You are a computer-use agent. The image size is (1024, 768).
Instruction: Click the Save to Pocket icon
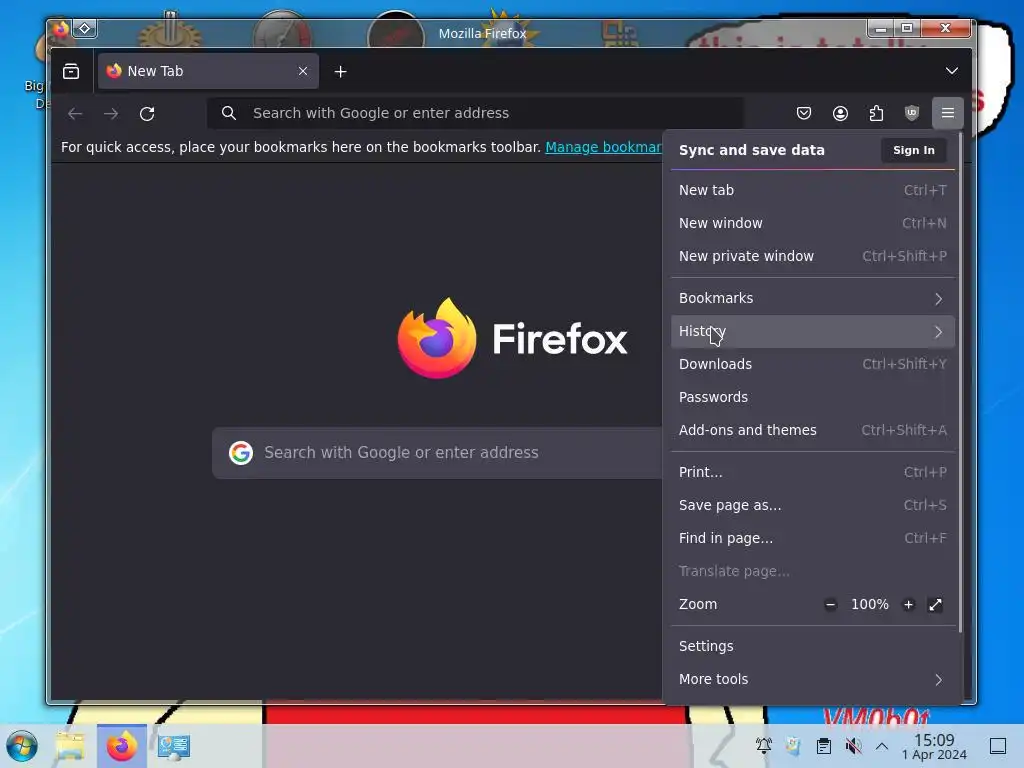804,113
